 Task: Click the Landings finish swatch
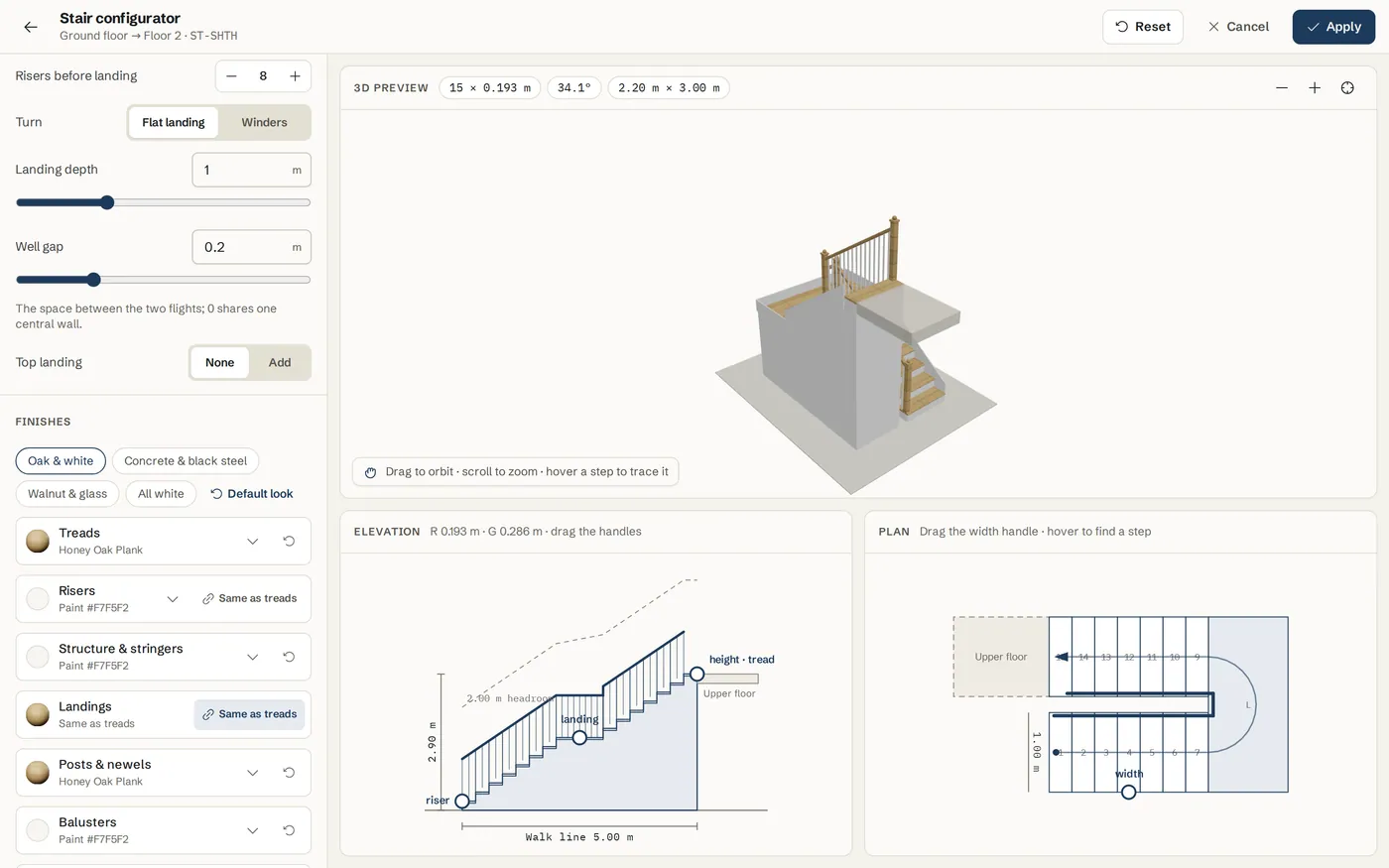[x=38, y=714]
